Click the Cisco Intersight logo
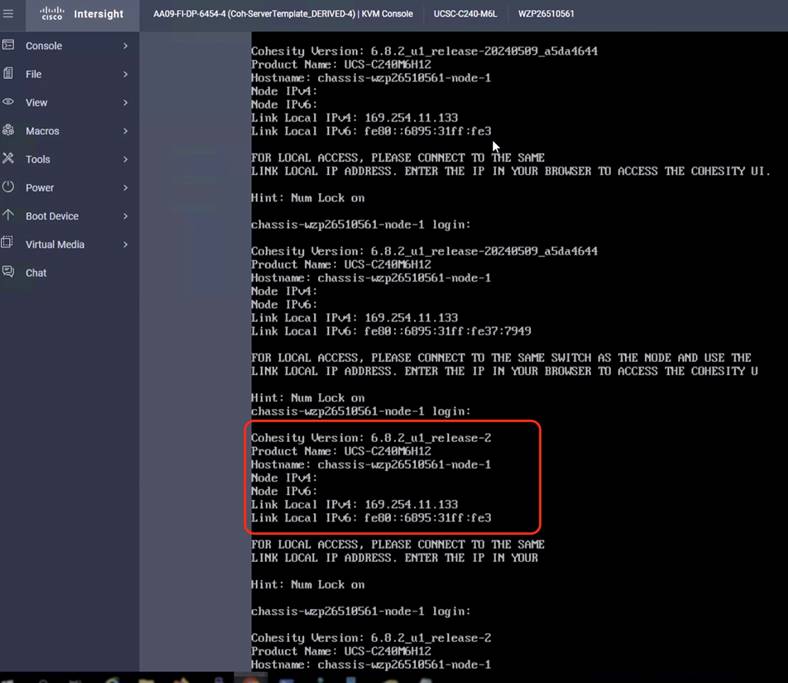788x683 pixels. [x=52, y=14]
